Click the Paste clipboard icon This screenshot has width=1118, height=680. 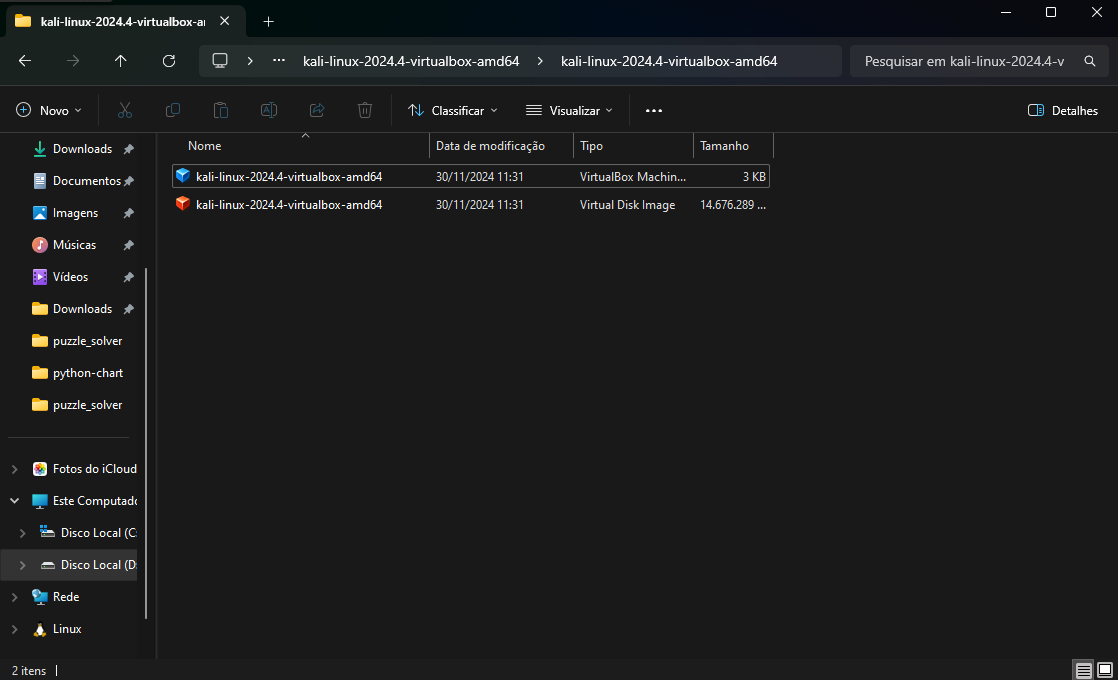[221, 110]
